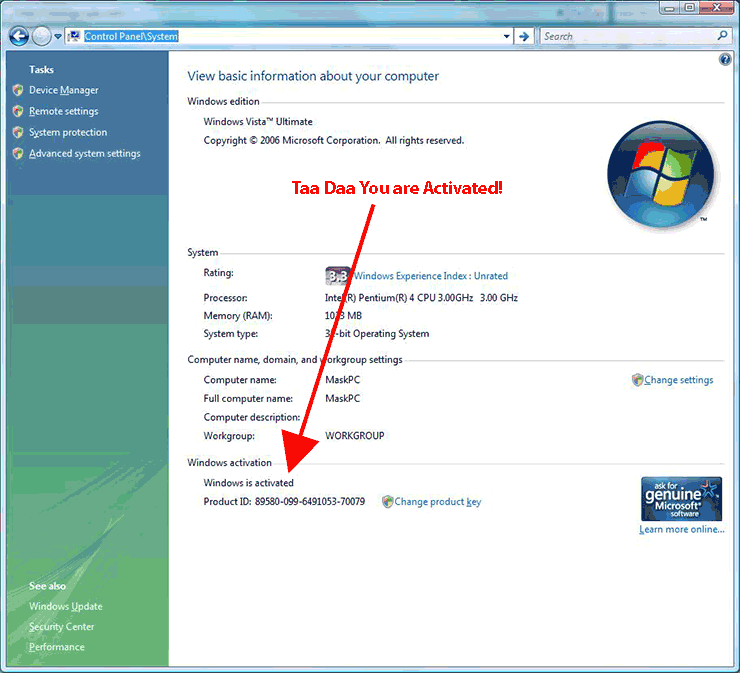Click the WORKGROUP value

pos(354,436)
